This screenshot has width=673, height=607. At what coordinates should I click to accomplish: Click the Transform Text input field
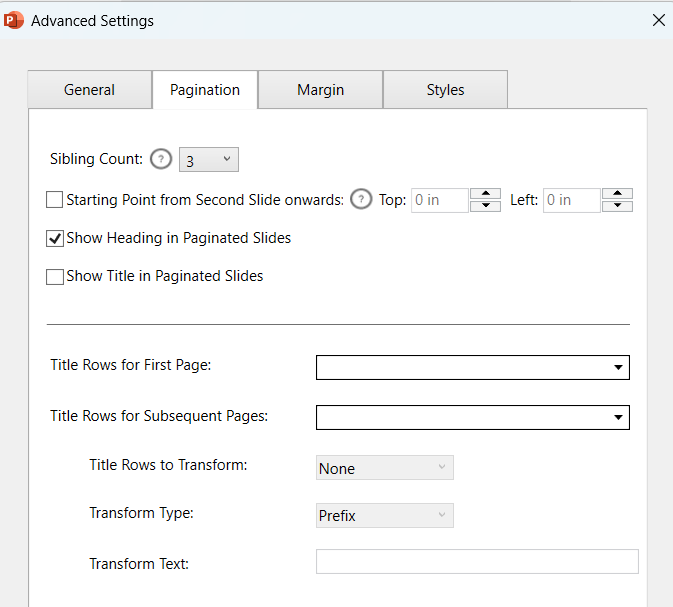[x=477, y=561]
